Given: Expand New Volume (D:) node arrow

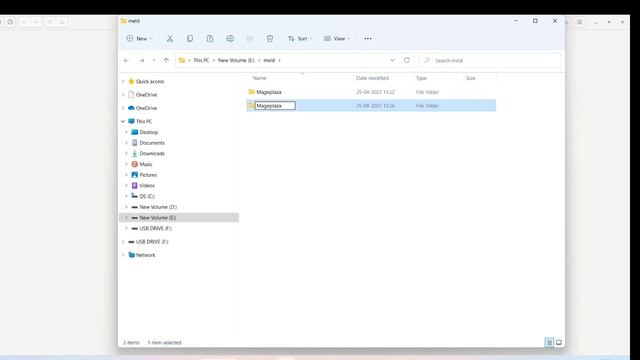Looking at the screenshot, I should 127,207.
